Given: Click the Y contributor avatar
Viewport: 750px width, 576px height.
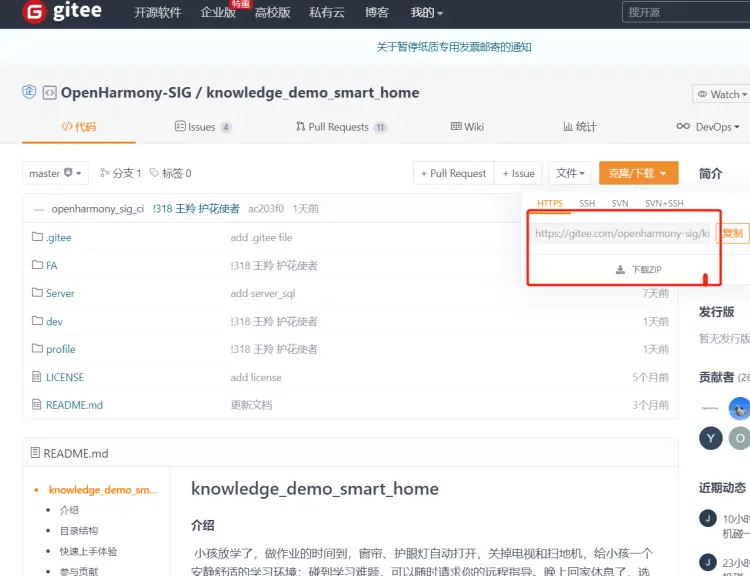Looking at the screenshot, I should 710,438.
